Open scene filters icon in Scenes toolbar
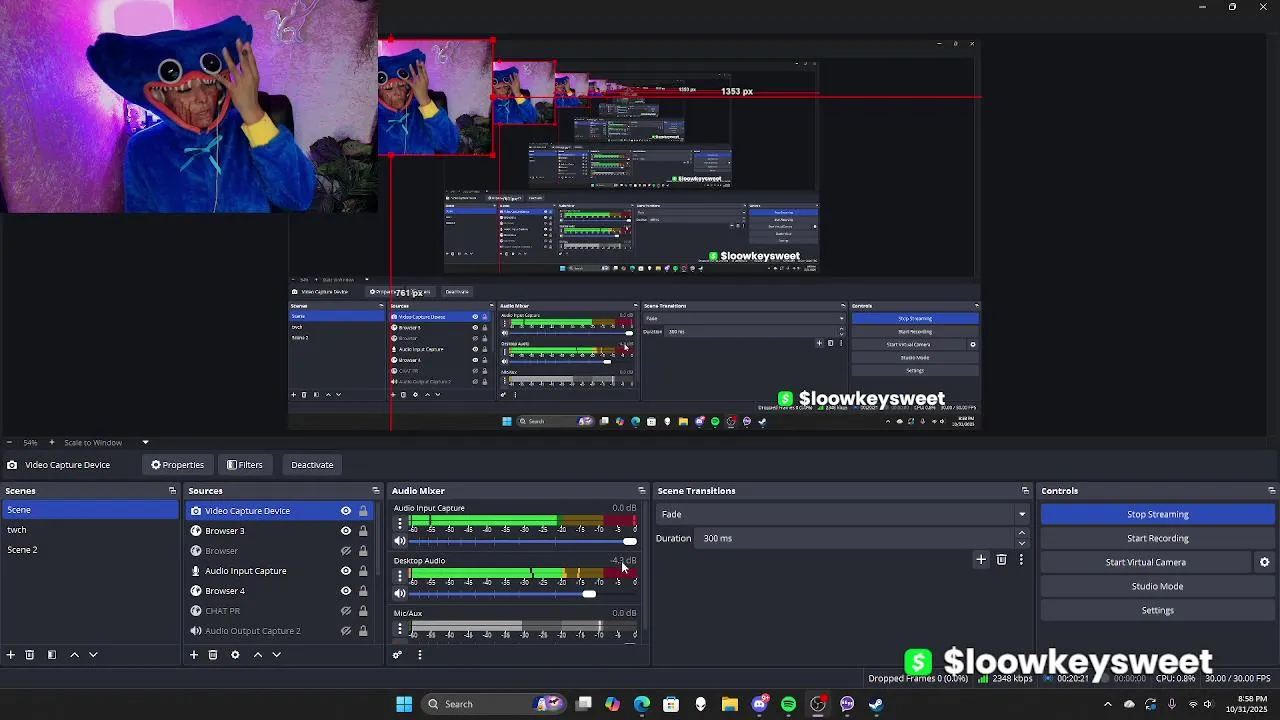1280x720 pixels. [x=52, y=655]
